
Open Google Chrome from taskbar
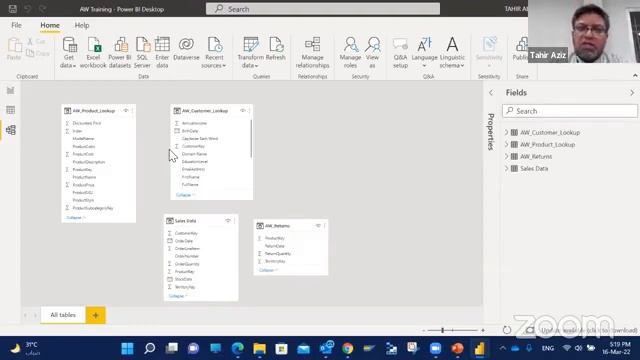348,348
